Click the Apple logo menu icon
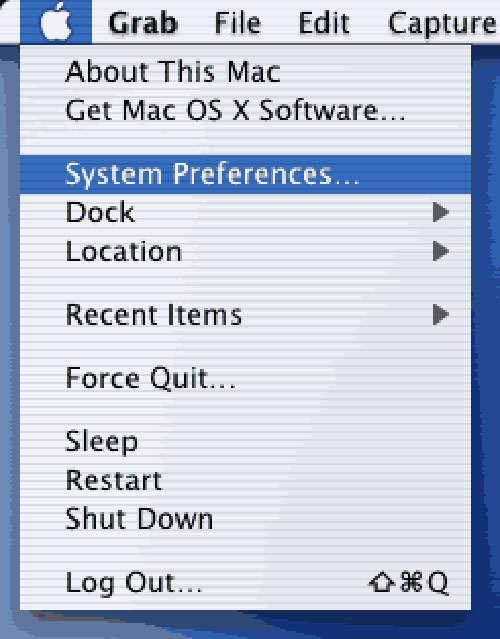The height and width of the screenshot is (639, 500). click(56, 21)
